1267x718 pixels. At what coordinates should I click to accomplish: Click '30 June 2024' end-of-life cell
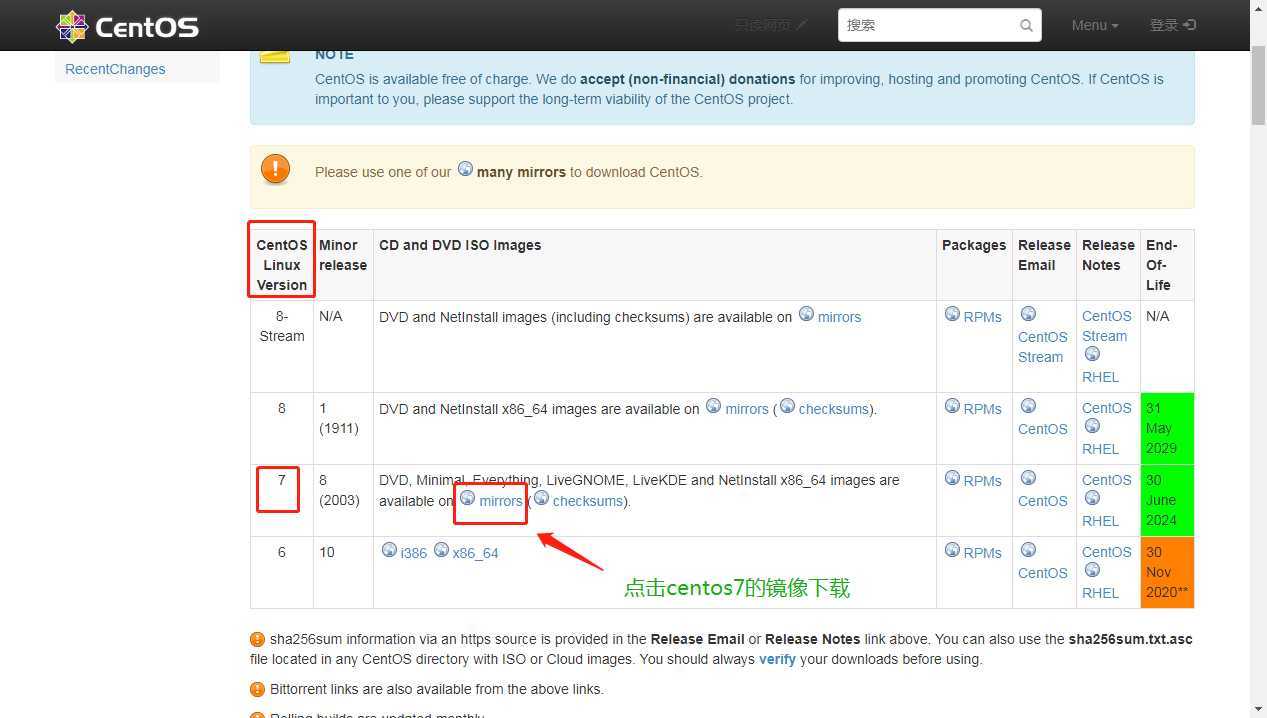[x=1167, y=500]
